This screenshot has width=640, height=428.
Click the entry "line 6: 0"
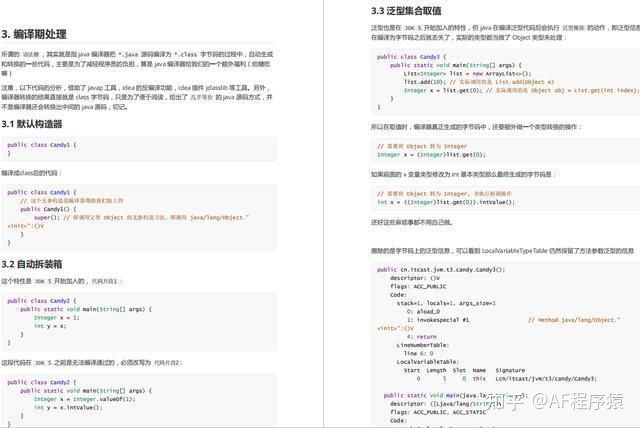[418, 353]
